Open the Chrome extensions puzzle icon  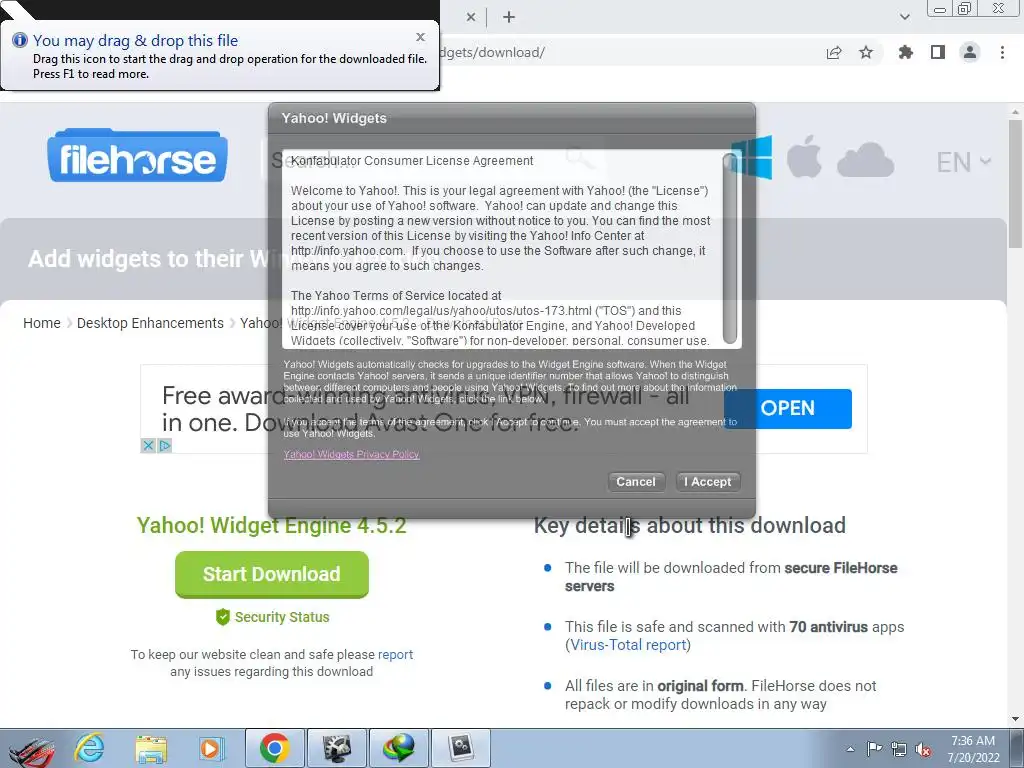click(x=905, y=52)
